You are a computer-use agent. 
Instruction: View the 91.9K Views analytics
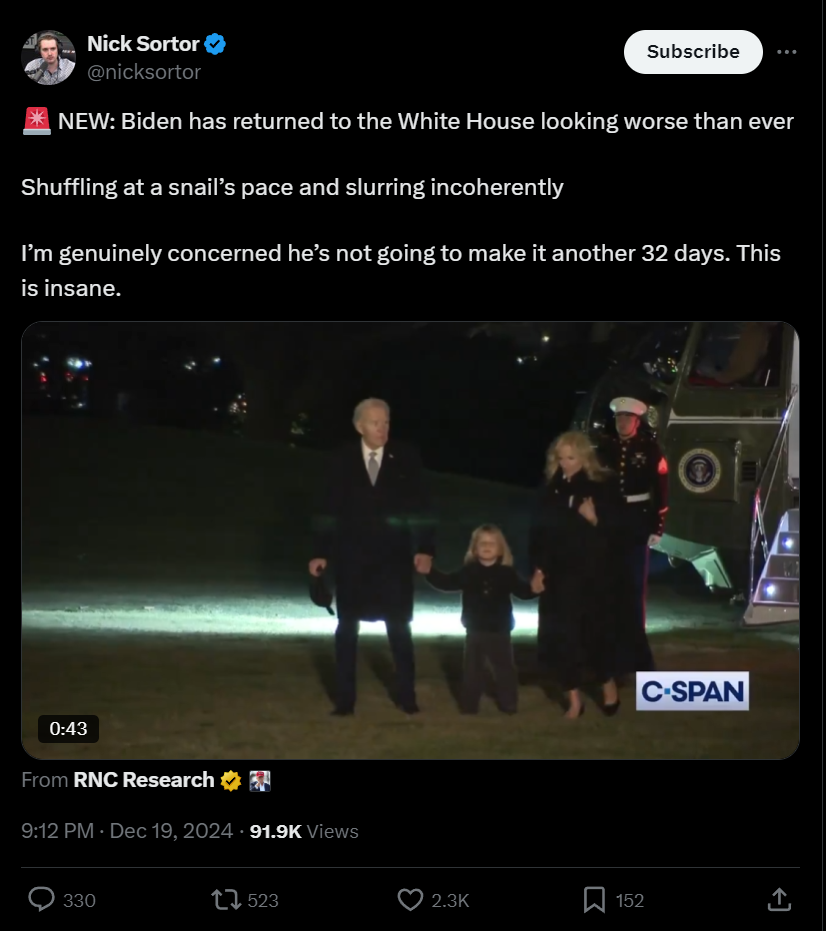(304, 831)
